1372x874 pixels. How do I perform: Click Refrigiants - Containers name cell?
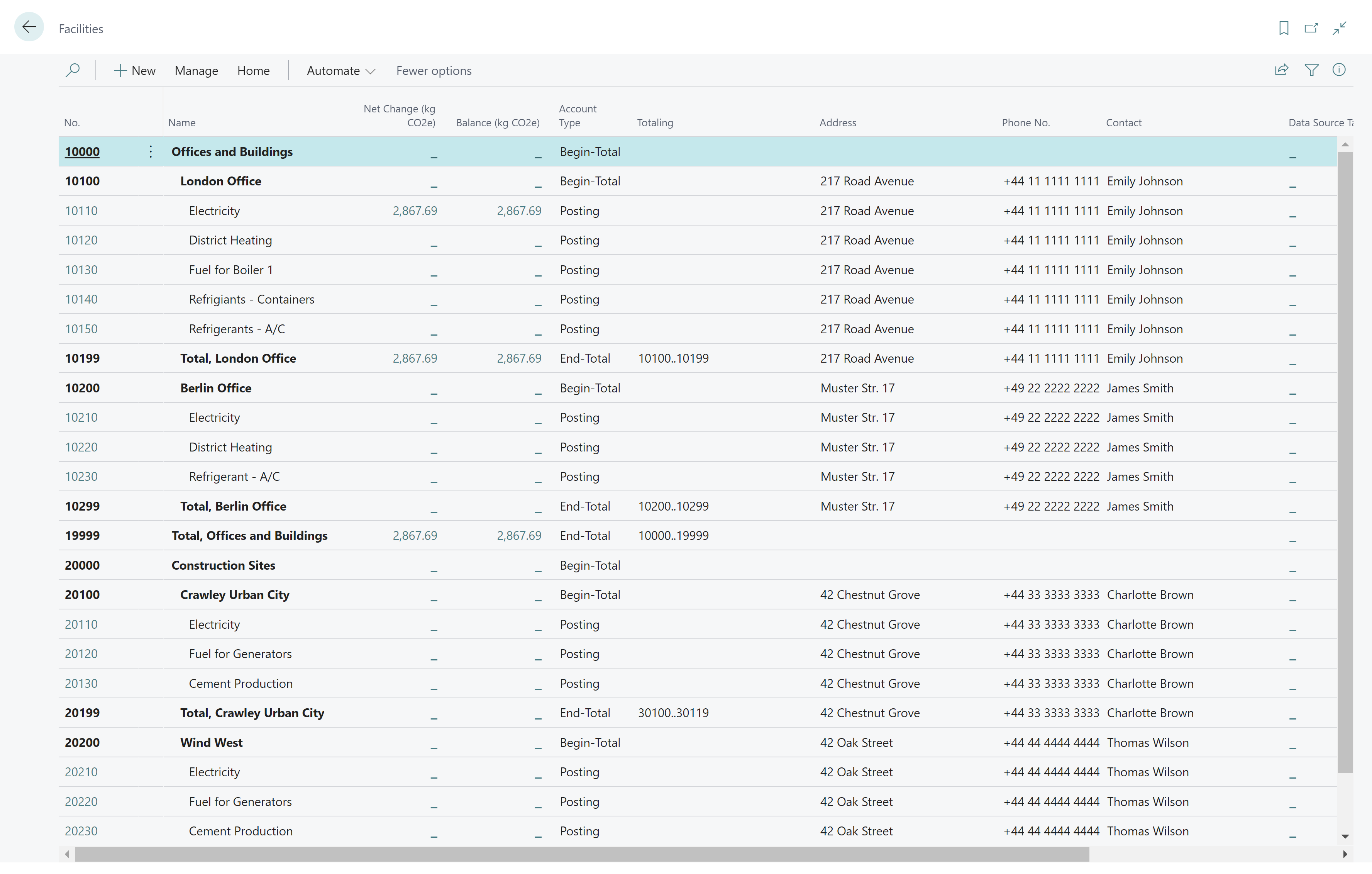251,299
